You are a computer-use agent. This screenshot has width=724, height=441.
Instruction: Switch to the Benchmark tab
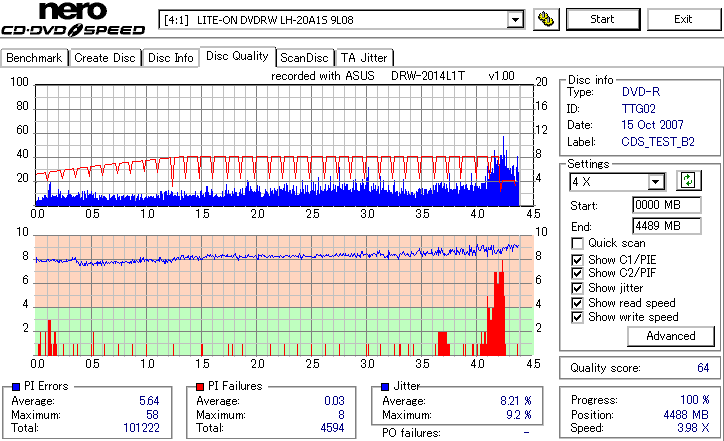[34, 58]
